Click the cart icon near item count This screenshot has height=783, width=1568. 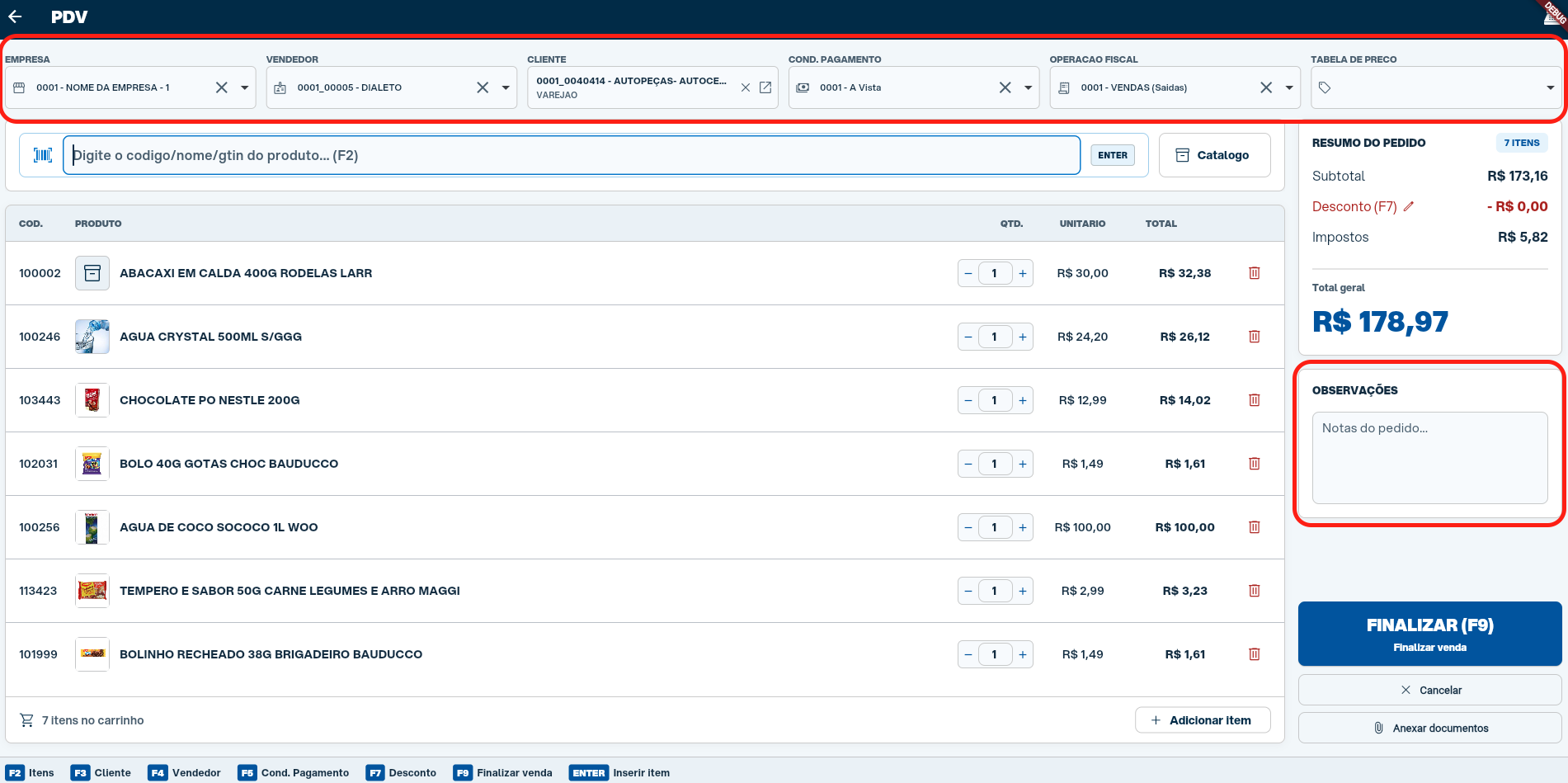27,720
